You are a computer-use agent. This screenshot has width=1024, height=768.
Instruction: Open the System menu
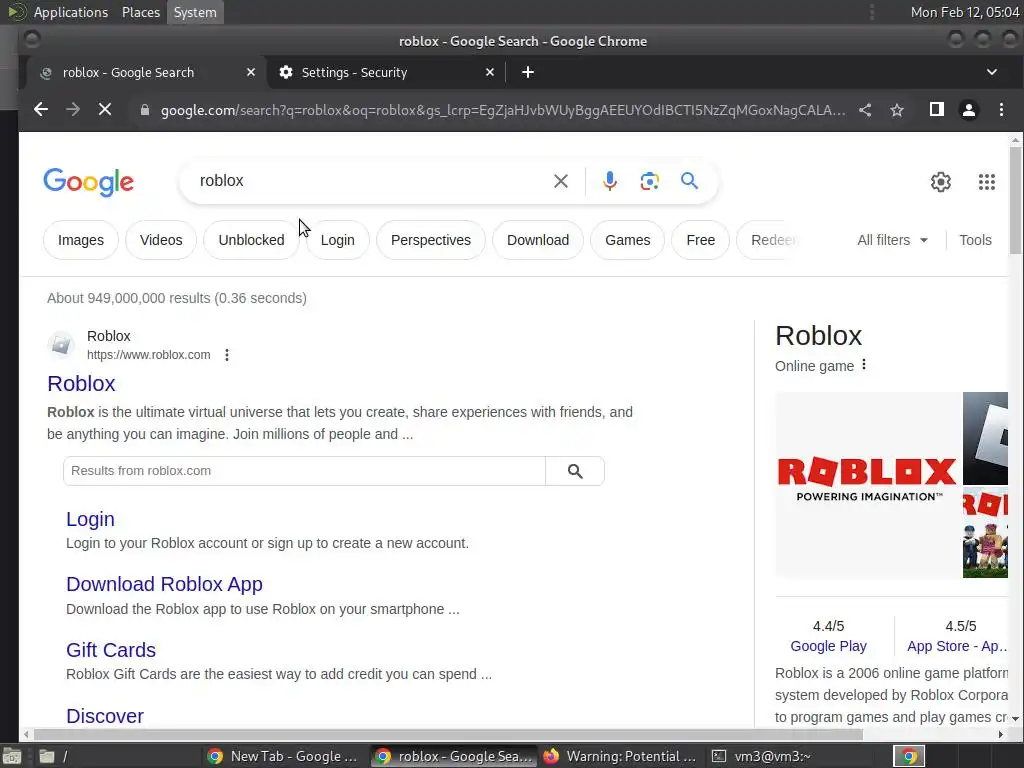[195, 12]
